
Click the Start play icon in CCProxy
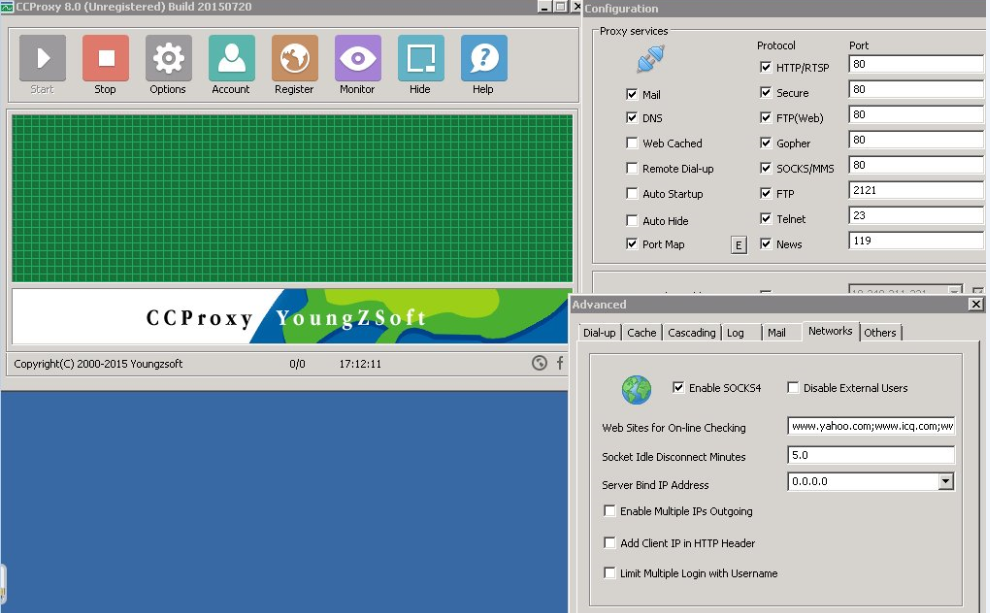[42, 58]
